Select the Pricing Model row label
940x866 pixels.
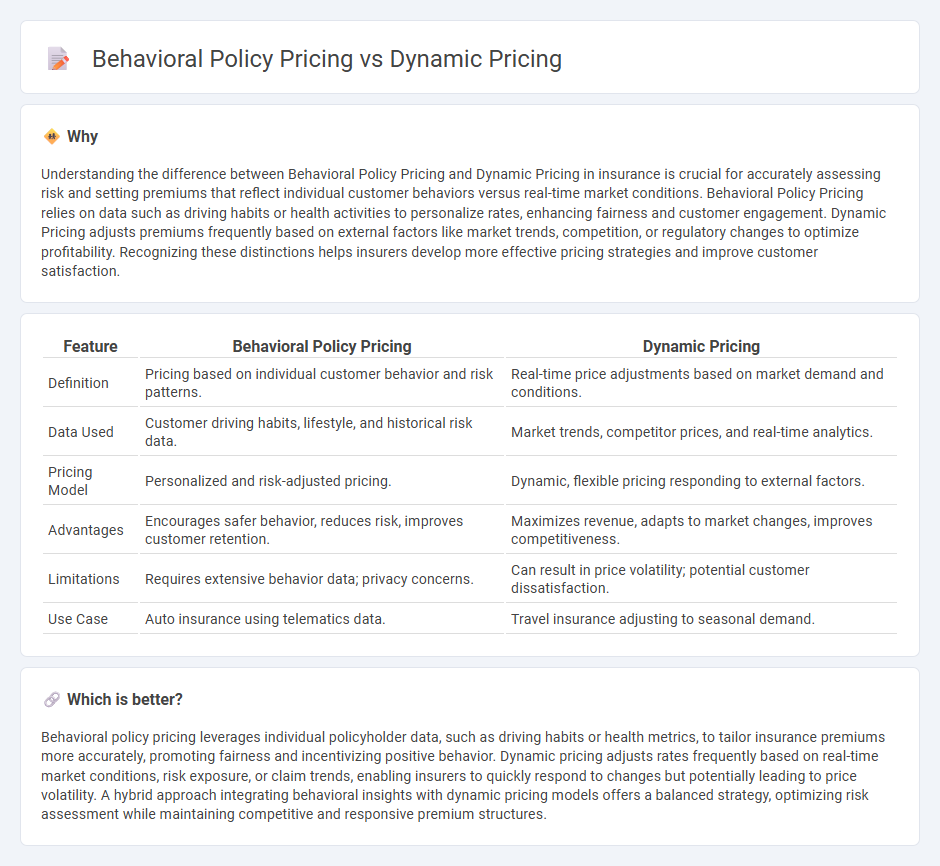[x=70, y=481]
